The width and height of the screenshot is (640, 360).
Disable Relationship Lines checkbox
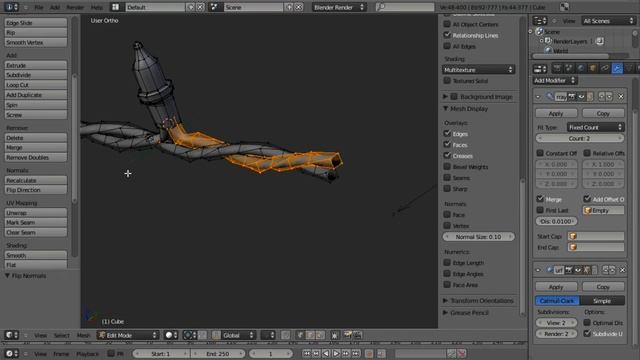447,35
